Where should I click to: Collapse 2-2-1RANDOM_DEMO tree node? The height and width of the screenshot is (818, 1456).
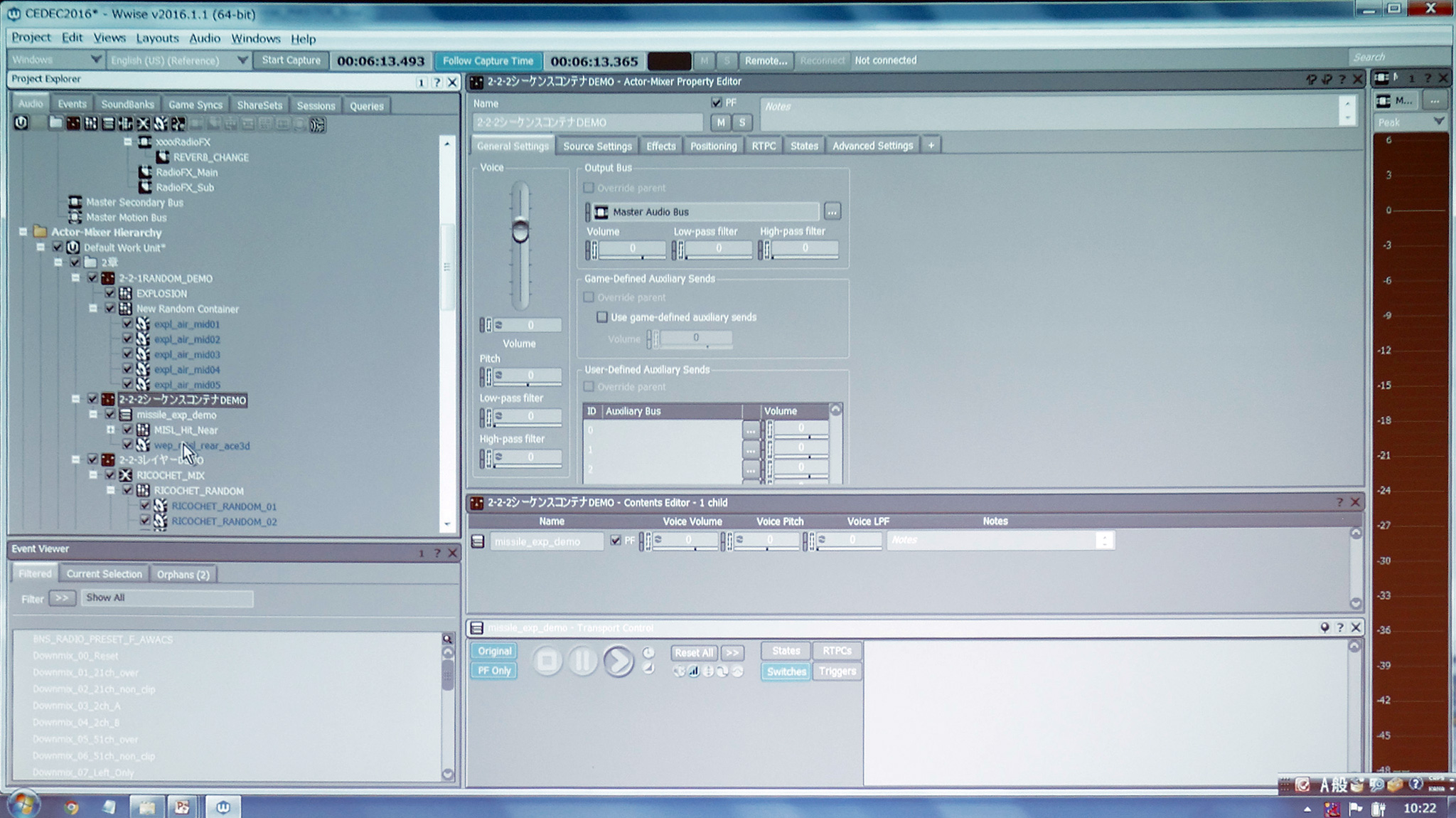[75, 278]
